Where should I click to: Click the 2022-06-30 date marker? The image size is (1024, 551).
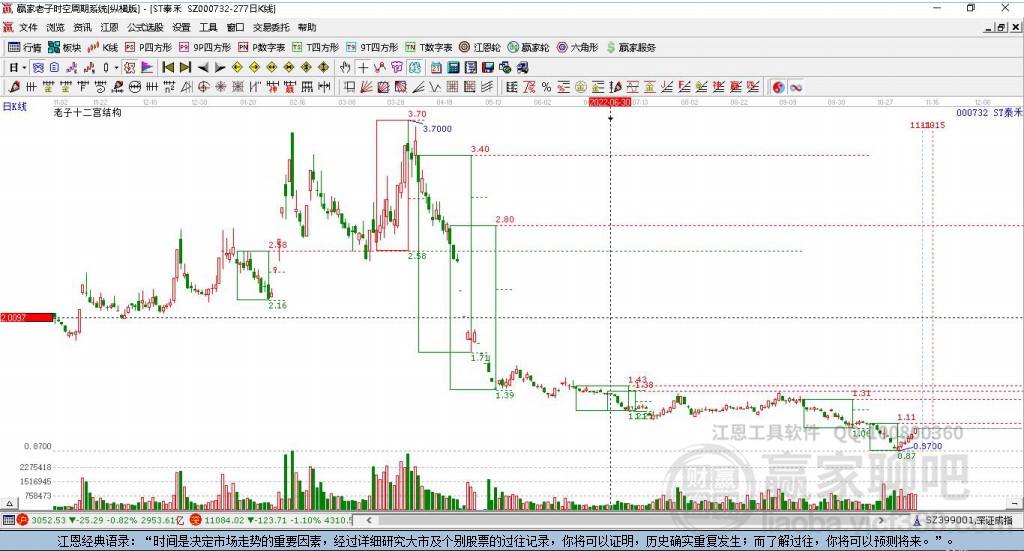[609, 102]
